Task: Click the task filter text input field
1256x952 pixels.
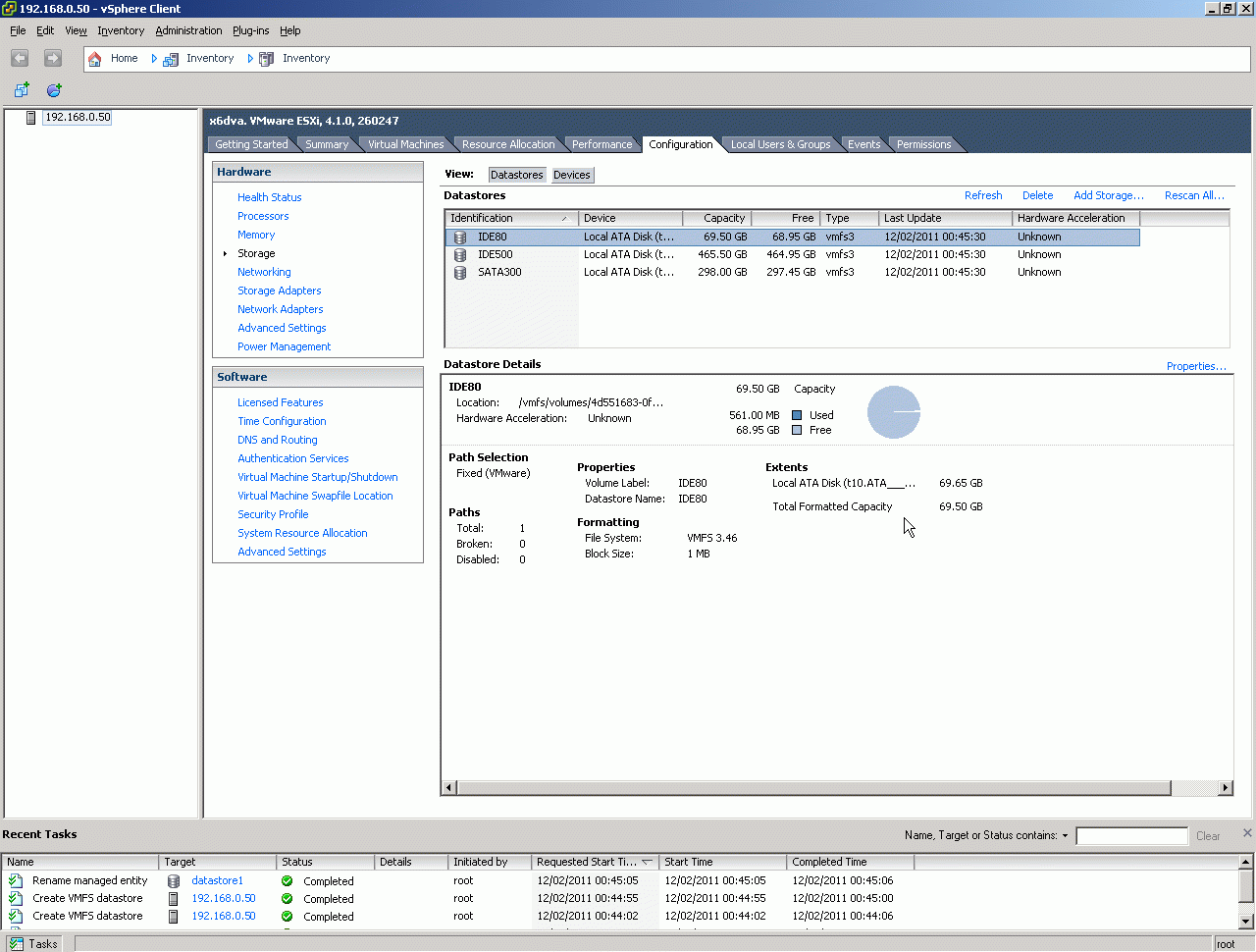Action: (1131, 836)
